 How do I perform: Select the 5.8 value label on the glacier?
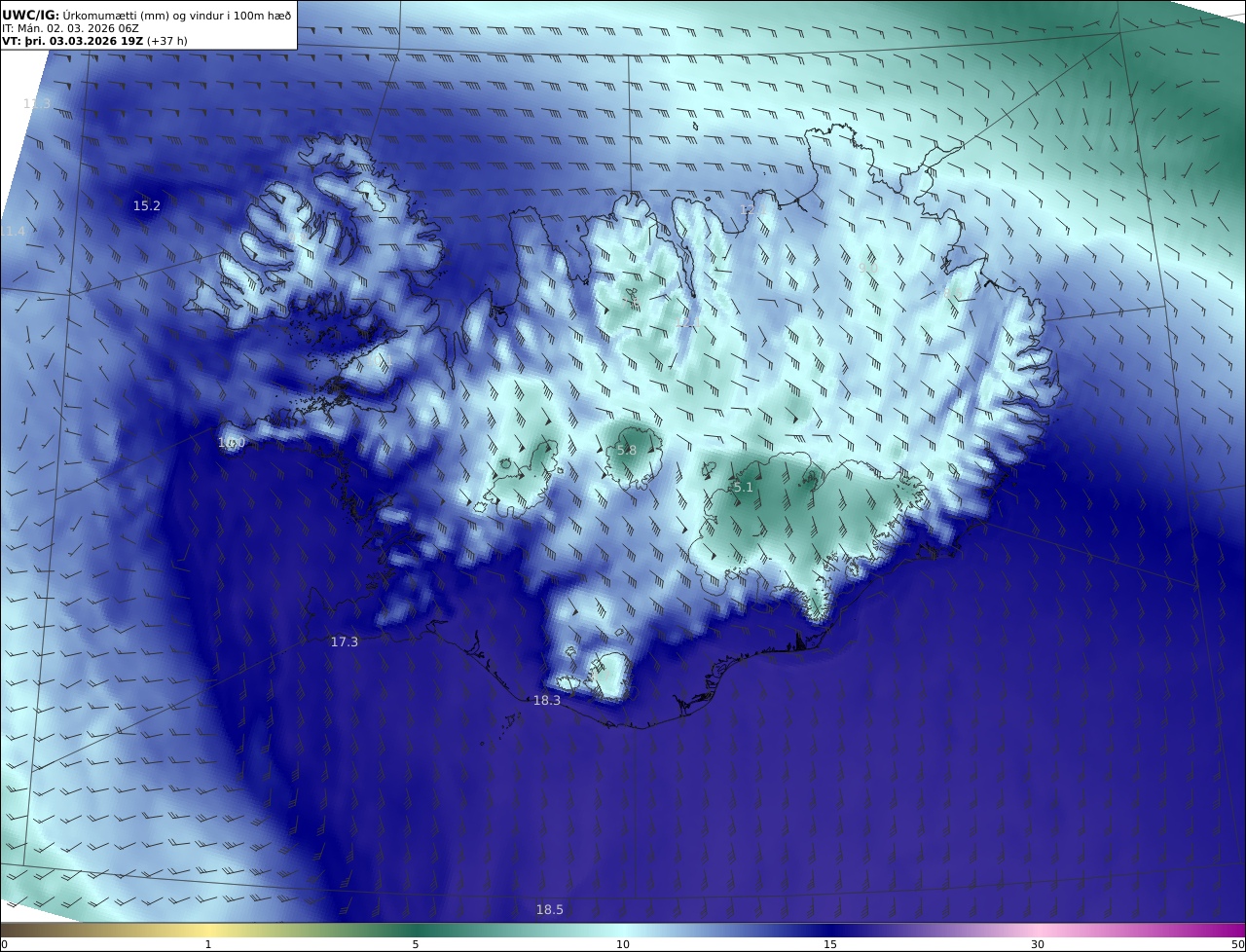[627, 450]
